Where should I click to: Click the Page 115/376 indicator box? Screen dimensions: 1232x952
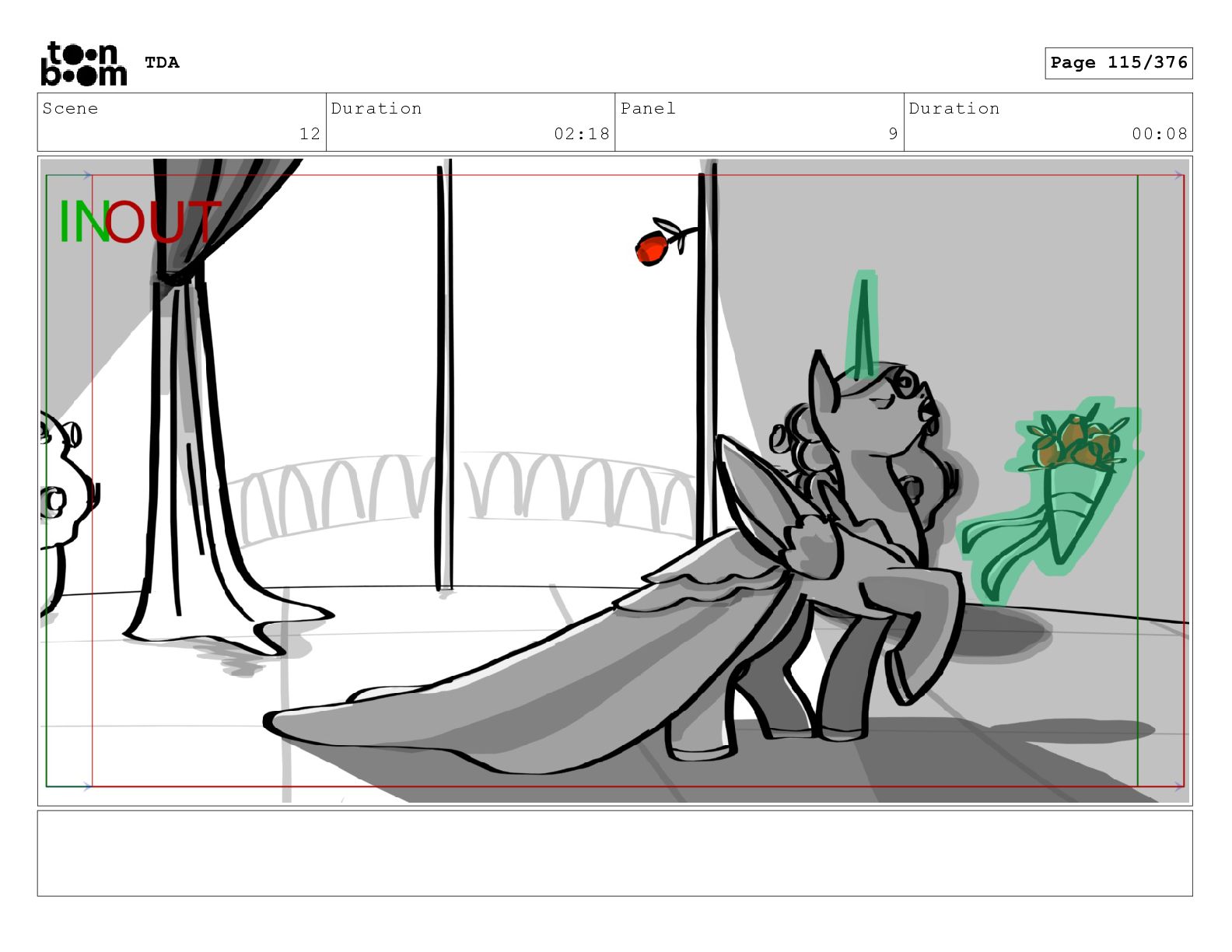1118,63
